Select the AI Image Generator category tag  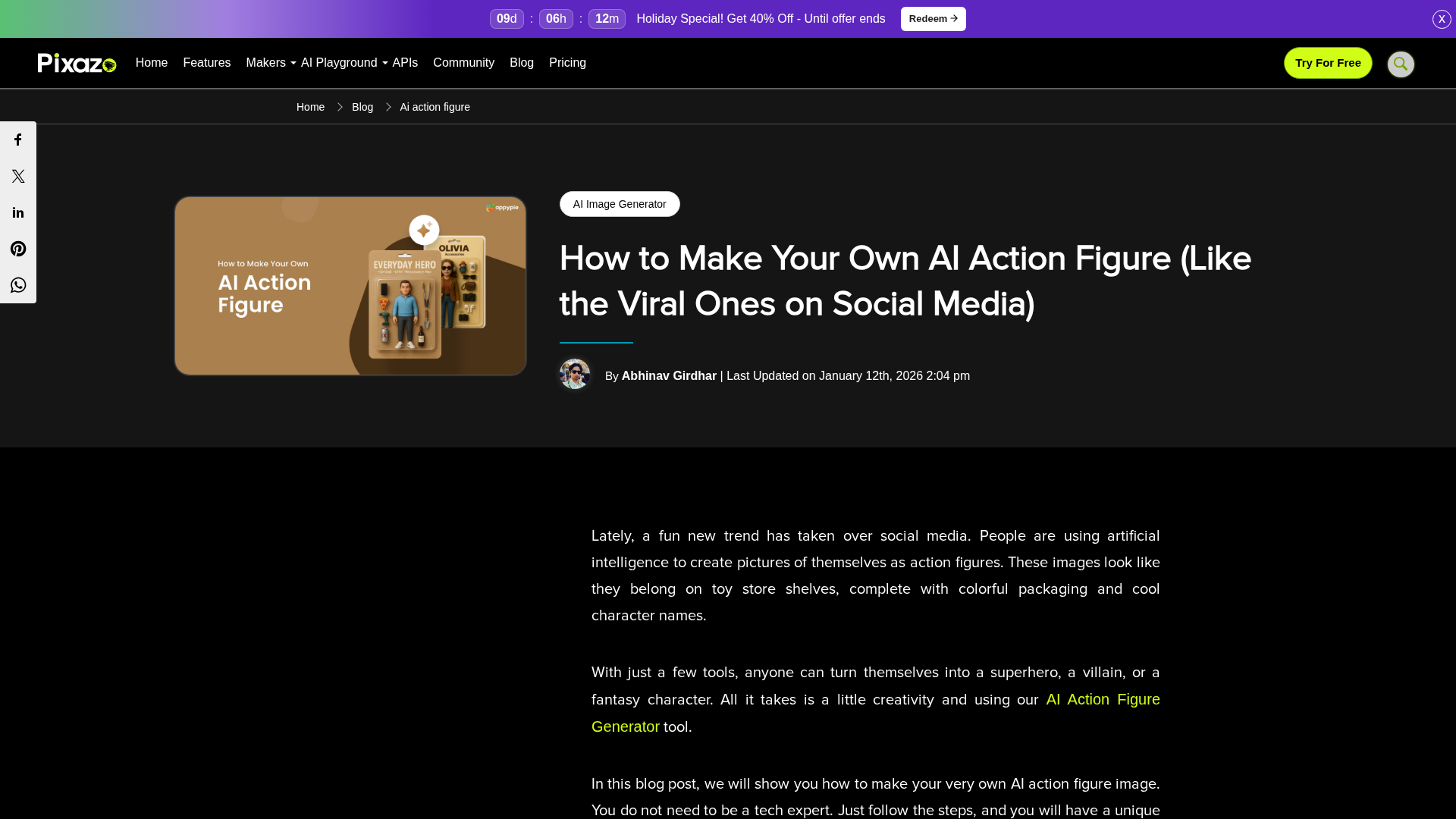coord(619,204)
